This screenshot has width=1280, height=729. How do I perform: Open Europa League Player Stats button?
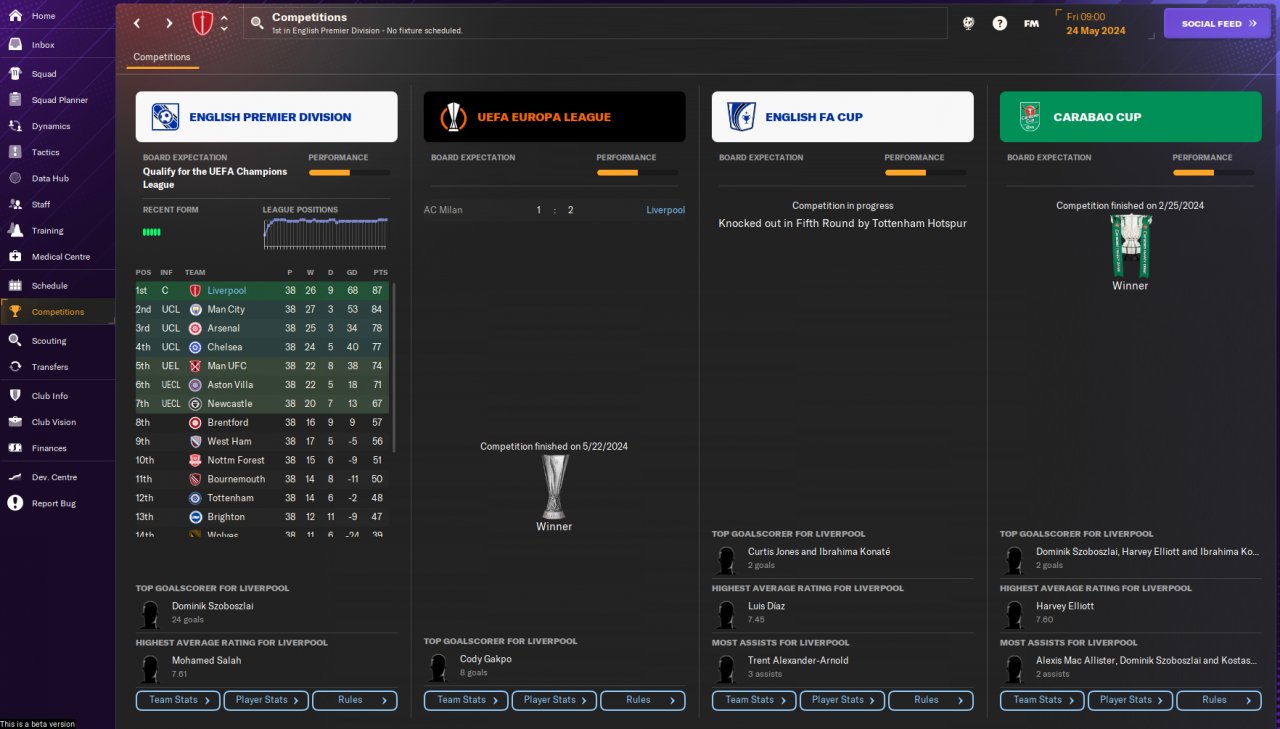click(554, 700)
